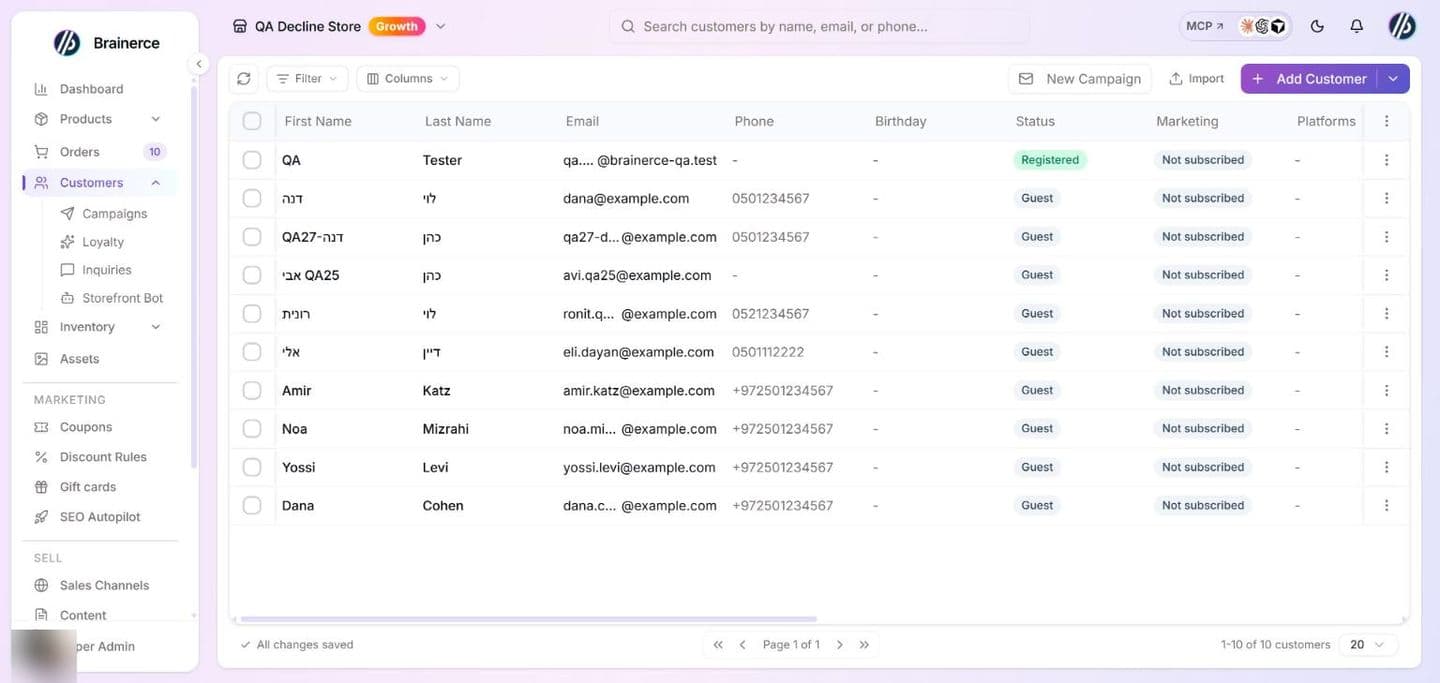Collapse the sidebar with the arrow button
1440x683 pixels.
[x=199, y=64]
